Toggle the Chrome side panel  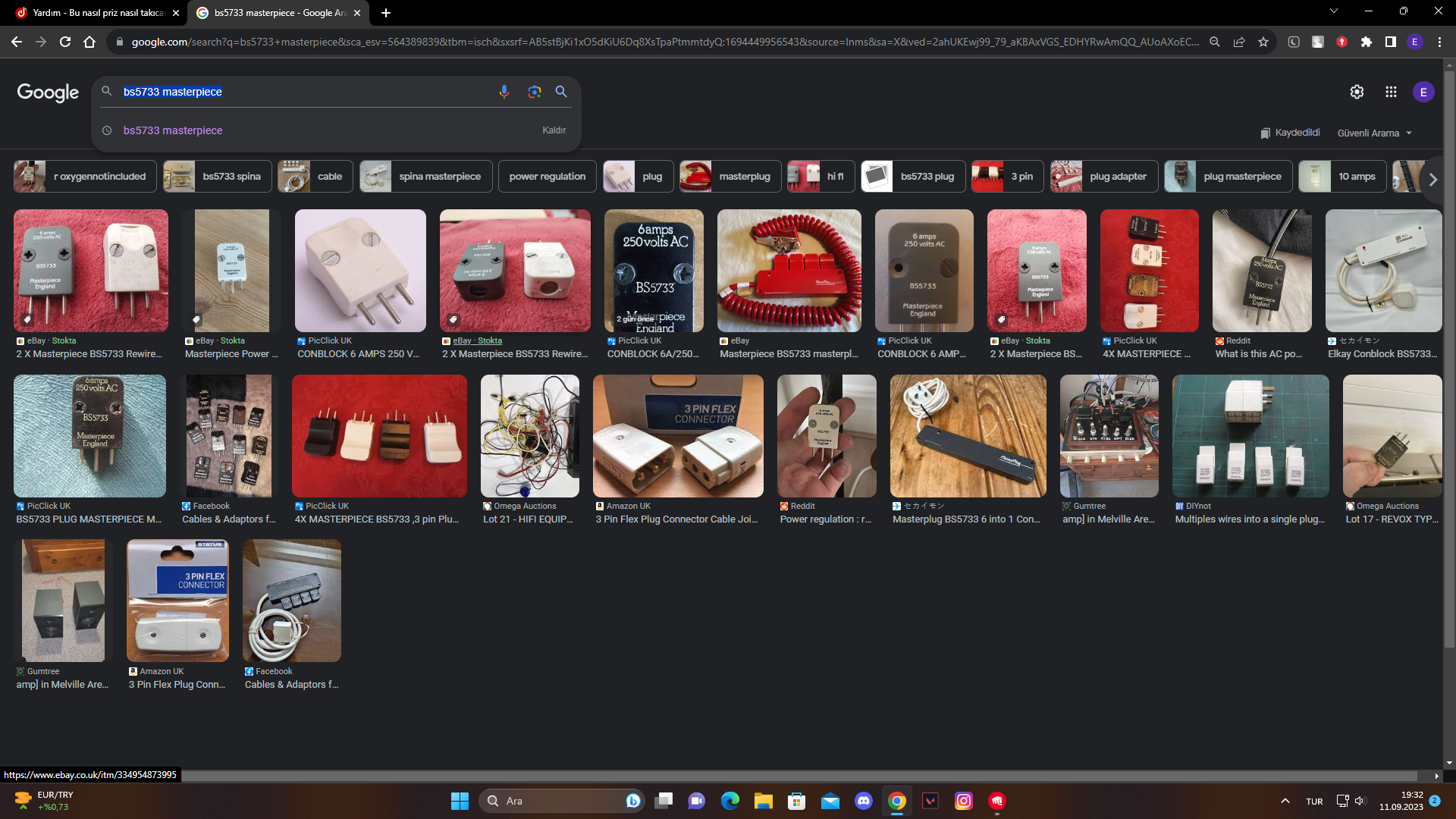pyautogui.click(x=1391, y=42)
